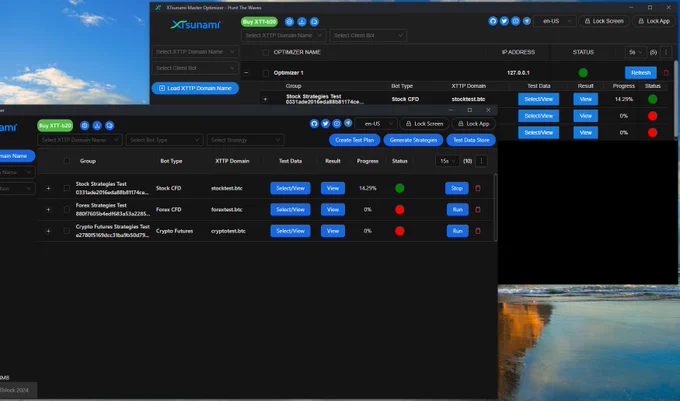
Task: View result for cryptotest.btc row
Action: point(333,231)
